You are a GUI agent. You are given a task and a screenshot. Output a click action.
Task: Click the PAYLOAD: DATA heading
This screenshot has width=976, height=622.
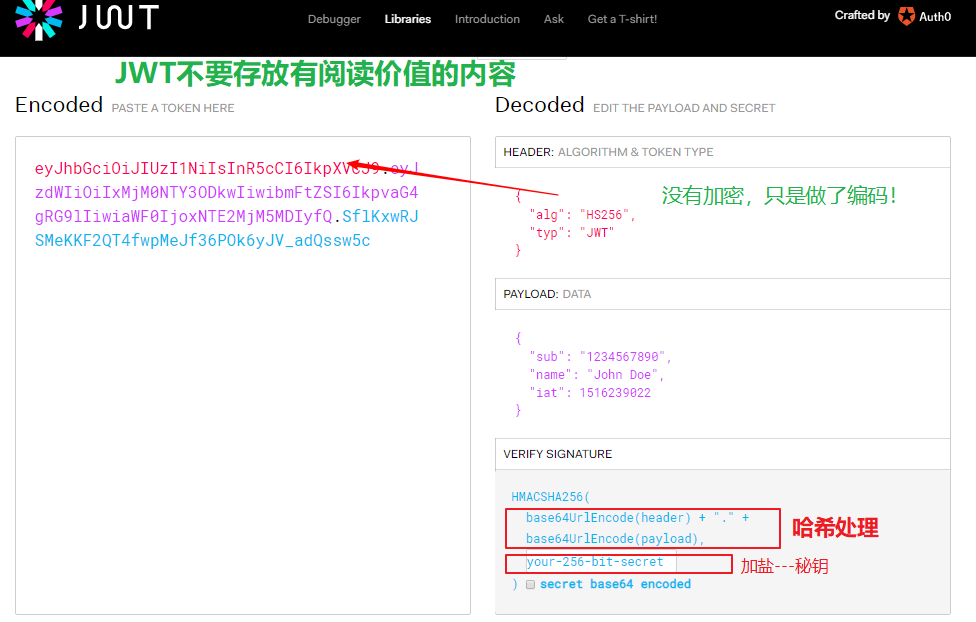click(x=547, y=294)
